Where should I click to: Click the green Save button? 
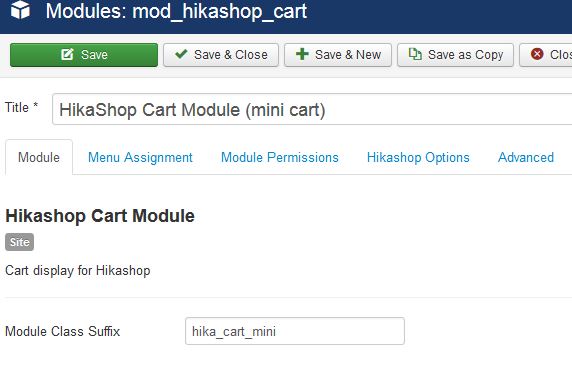coord(84,55)
